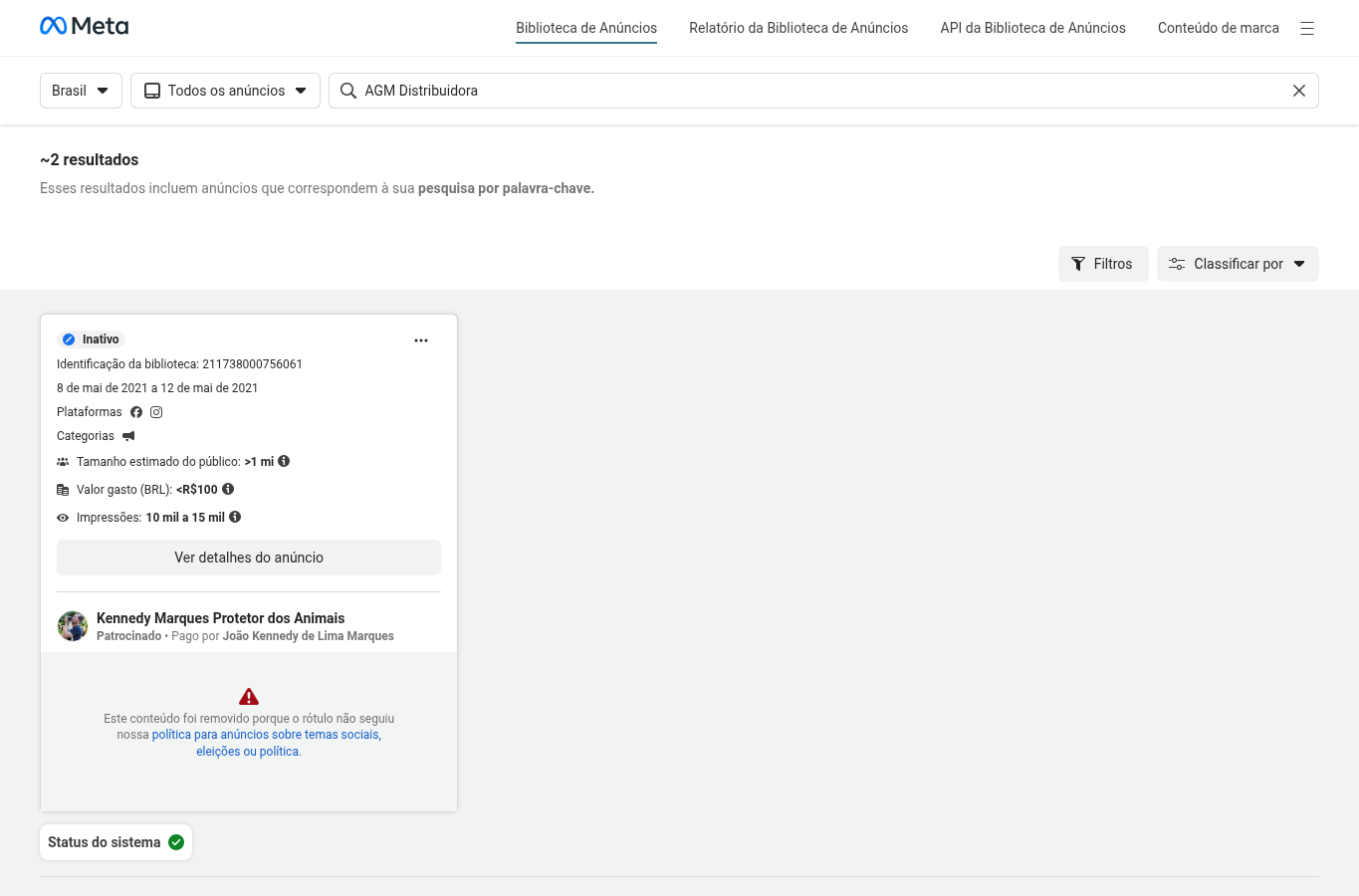
Task: Click the Meta logo
Action: [x=84, y=26]
